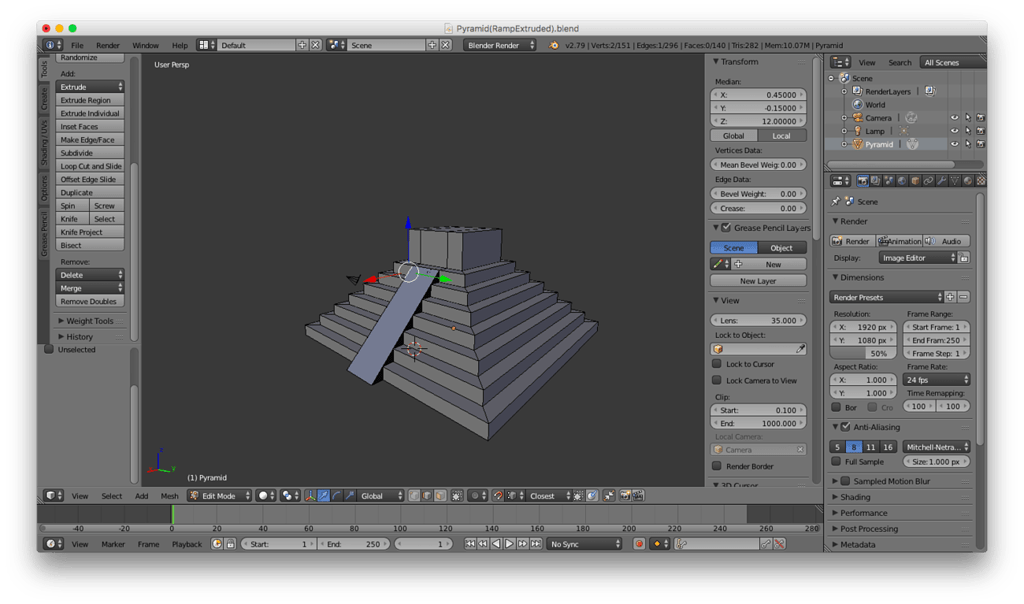1024x604 pixels.
Task: Click the Remove Doubles button
Action: coord(90,301)
